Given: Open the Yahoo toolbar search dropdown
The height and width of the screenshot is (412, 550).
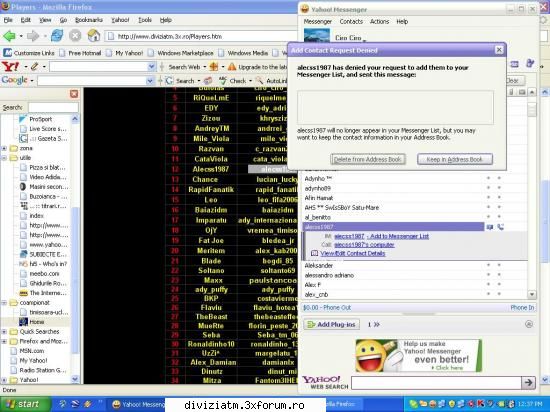Looking at the screenshot, I should point(151,66).
